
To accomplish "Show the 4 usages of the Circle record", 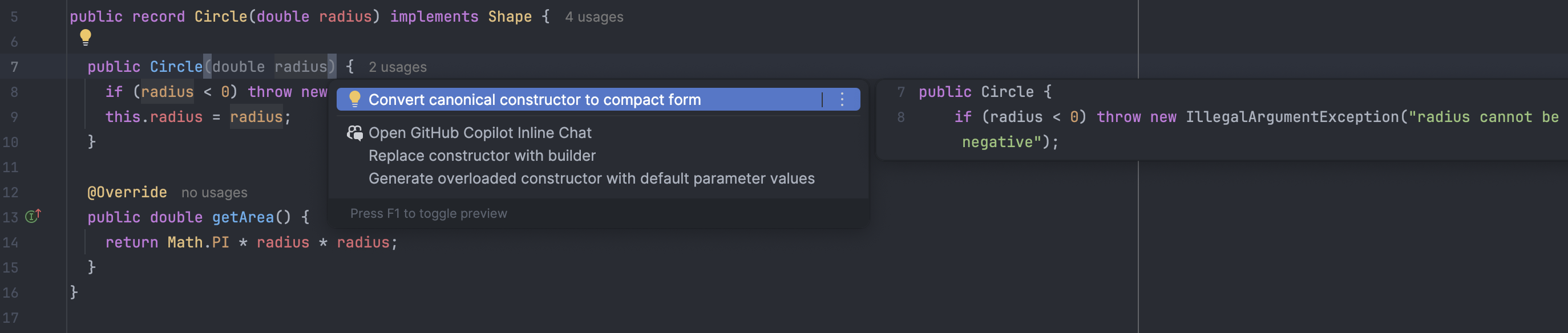I will [x=593, y=17].
